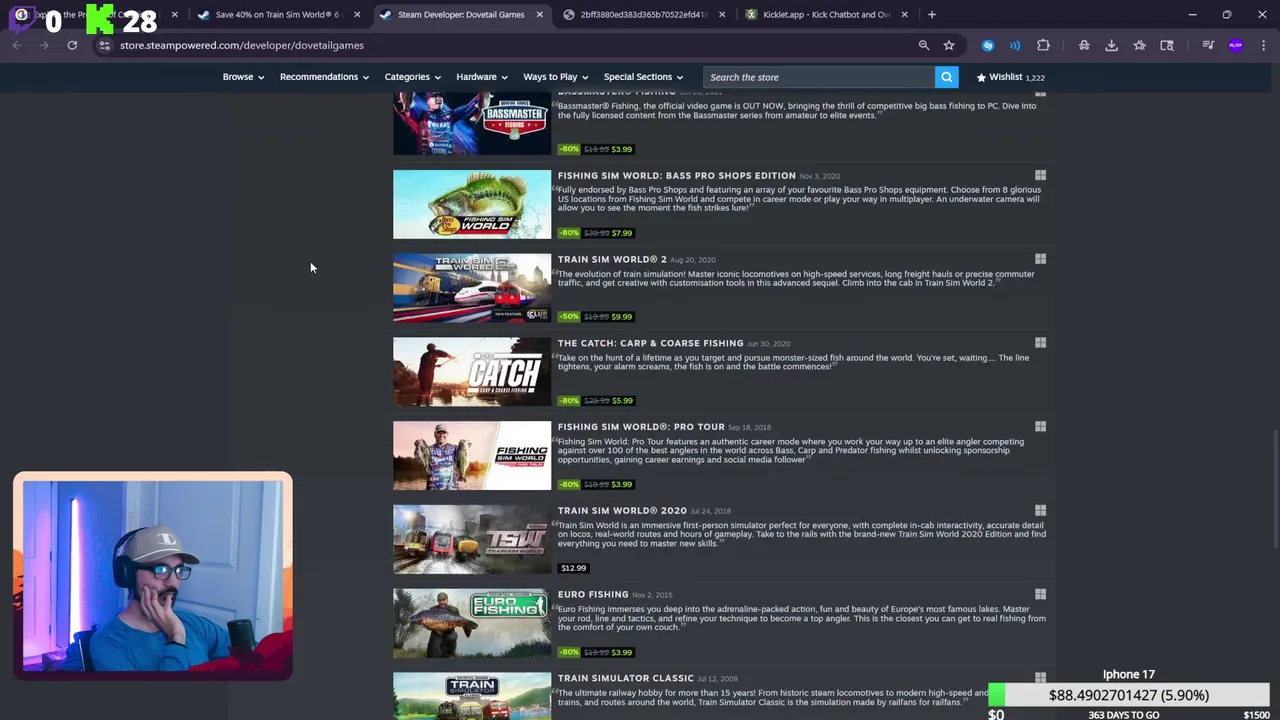Close the Save 40% on Train Sim World tab
Screen dimensions: 1280x720
point(357,15)
